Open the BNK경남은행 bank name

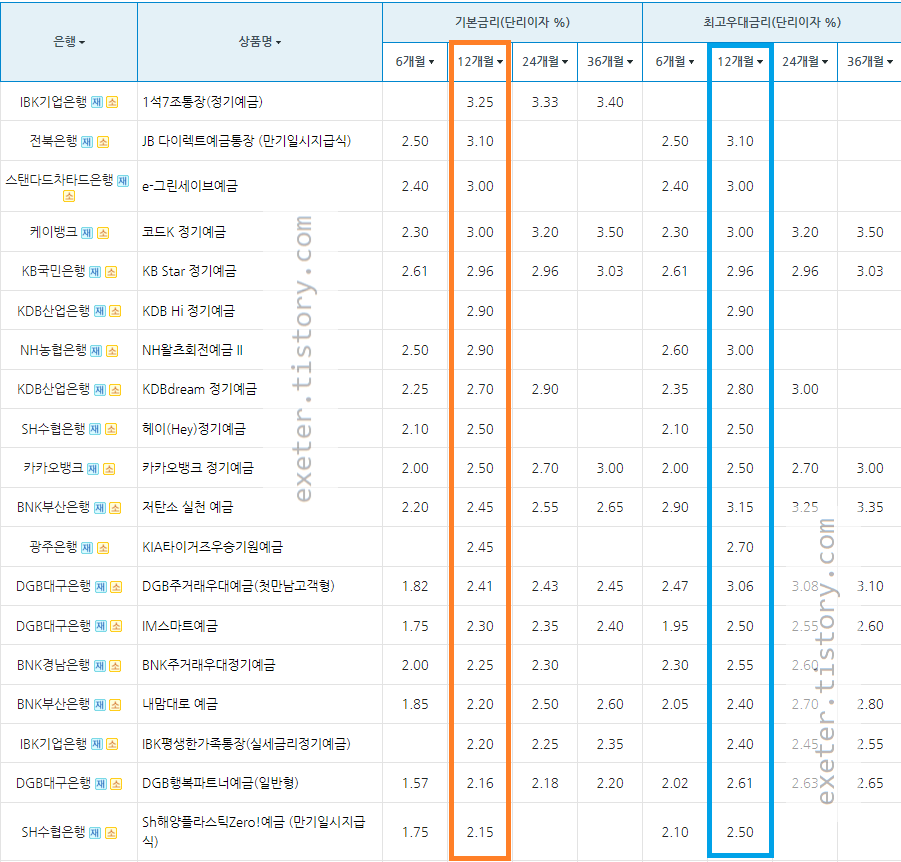[53, 665]
